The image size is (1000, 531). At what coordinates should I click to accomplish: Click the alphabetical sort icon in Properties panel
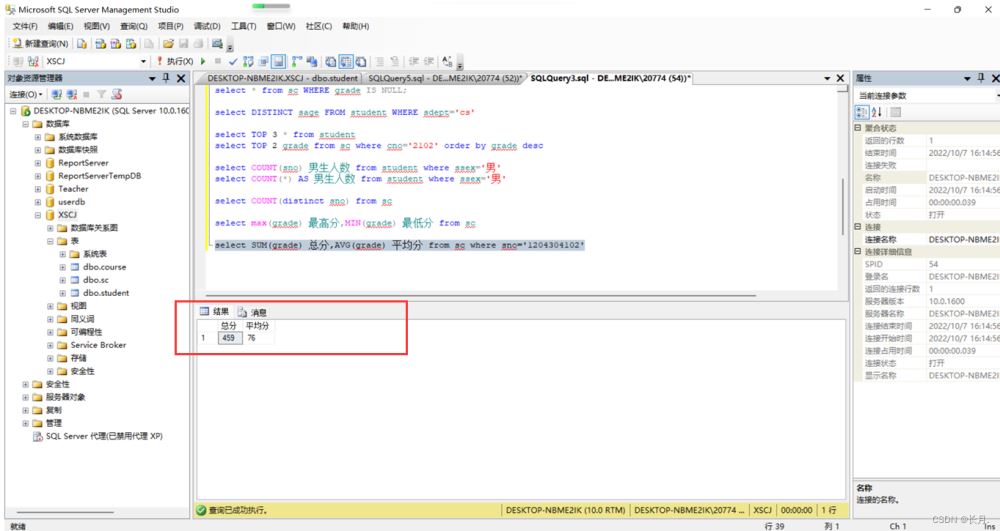pyautogui.click(x=876, y=112)
